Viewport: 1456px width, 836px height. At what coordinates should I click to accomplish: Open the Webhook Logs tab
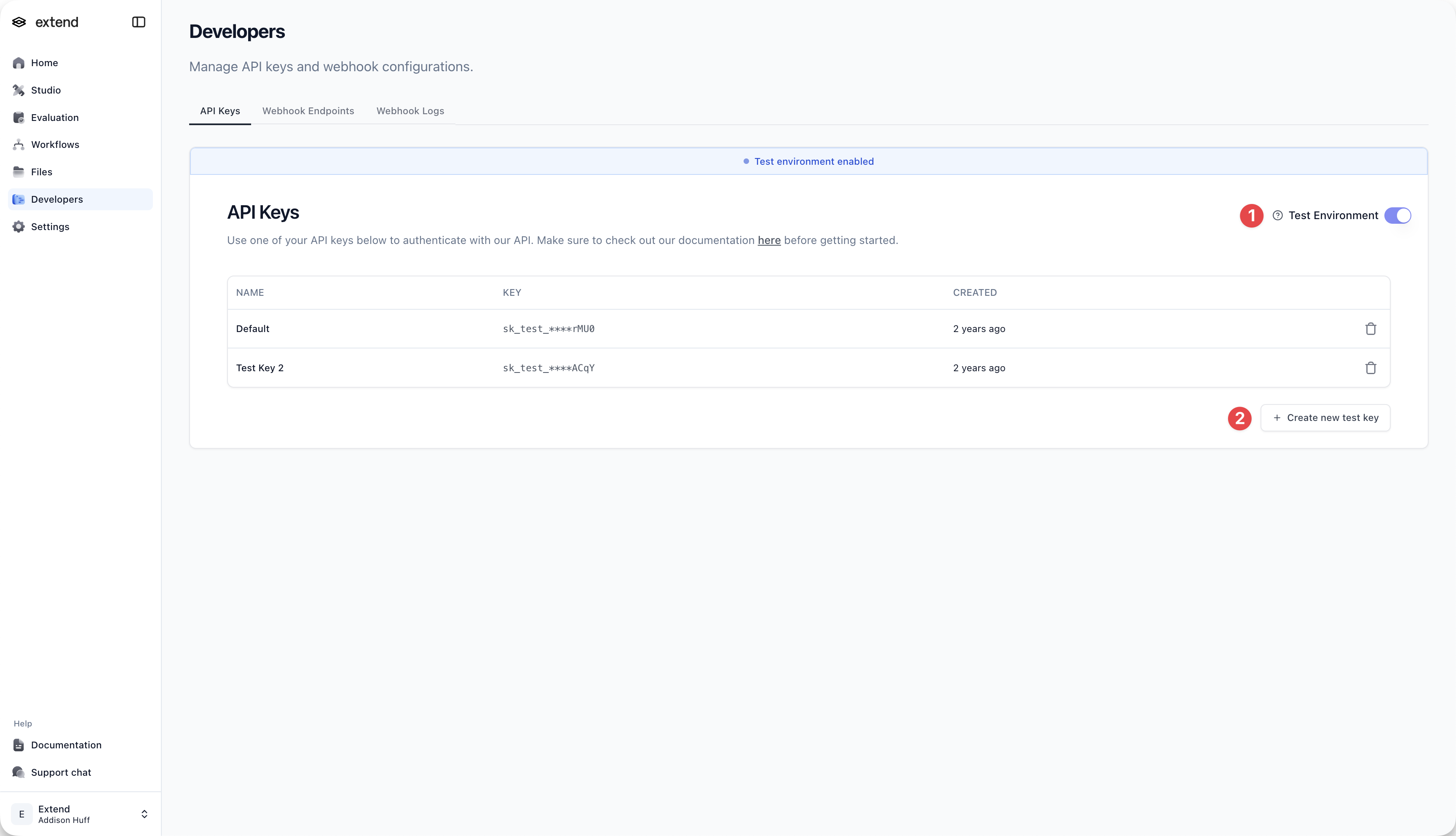[410, 111]
